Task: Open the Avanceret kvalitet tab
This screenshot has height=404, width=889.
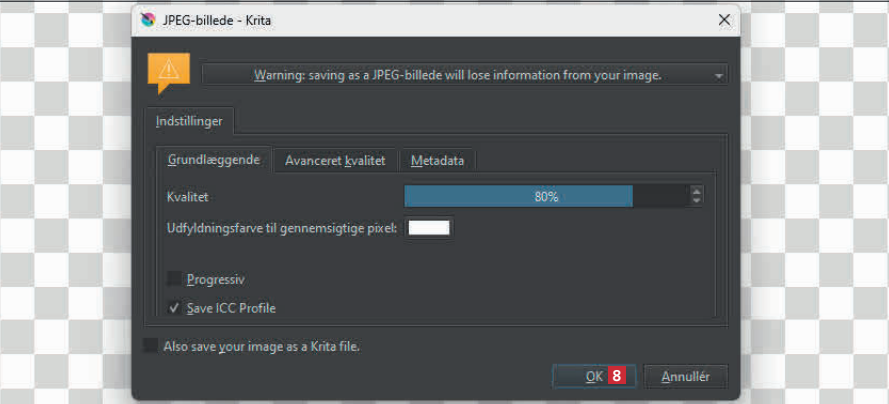Action: pyautogui.click(x=335, y=160)
